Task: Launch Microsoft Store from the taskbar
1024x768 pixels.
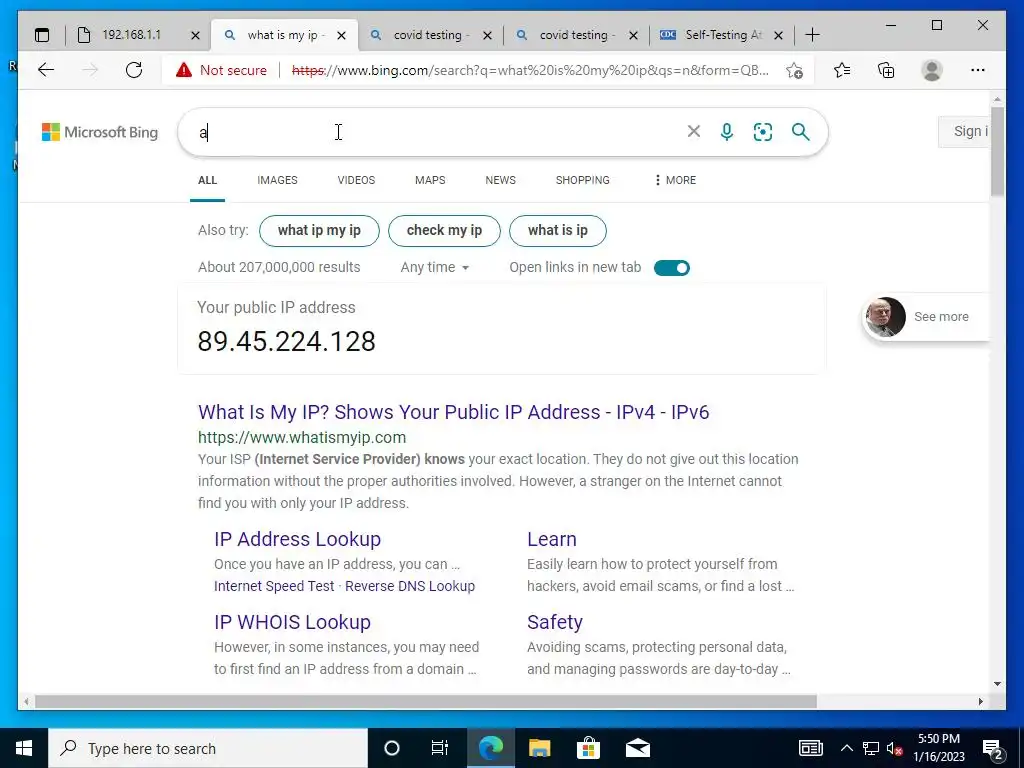Action: [588, 748]
